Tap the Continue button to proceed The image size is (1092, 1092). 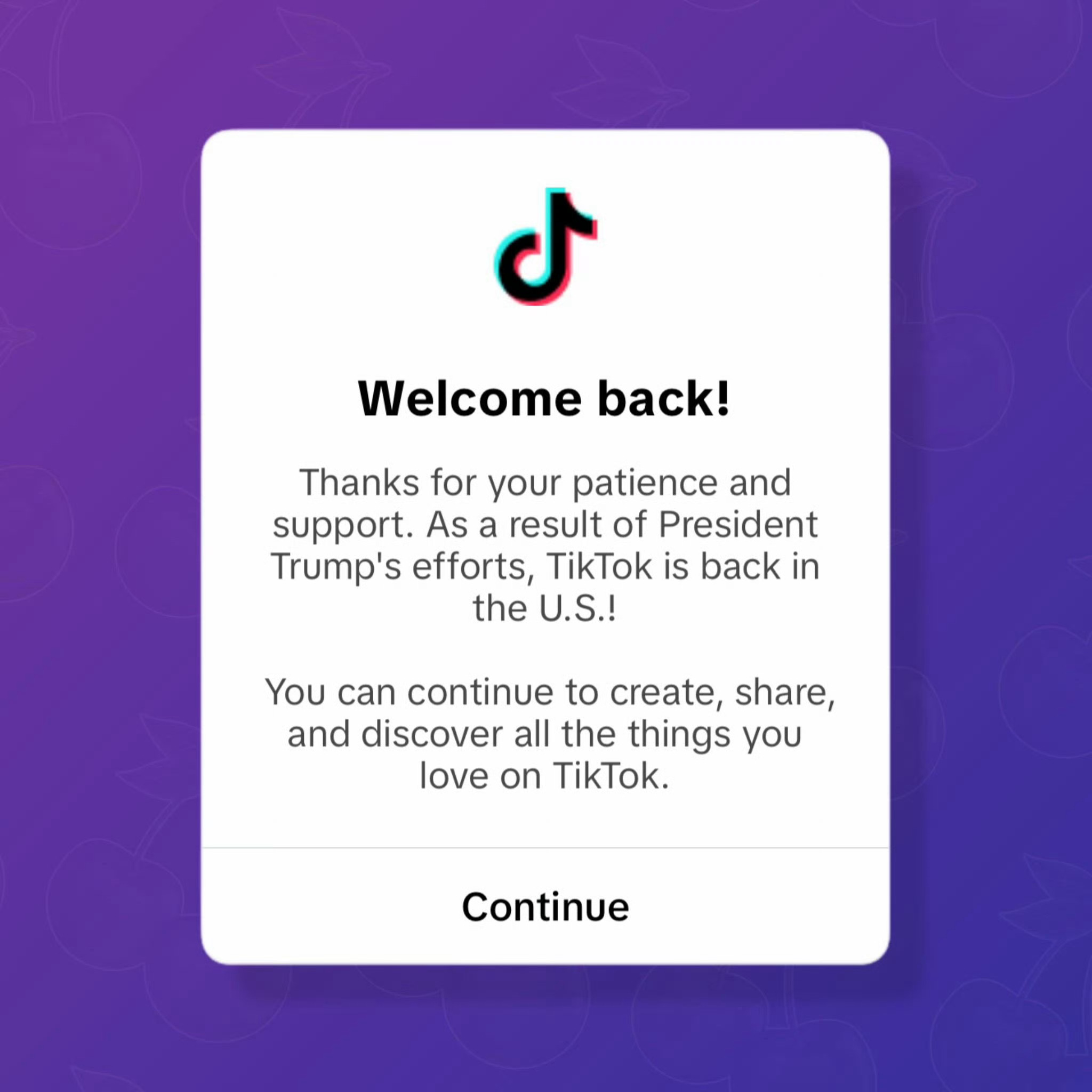(x=547, y=904)
